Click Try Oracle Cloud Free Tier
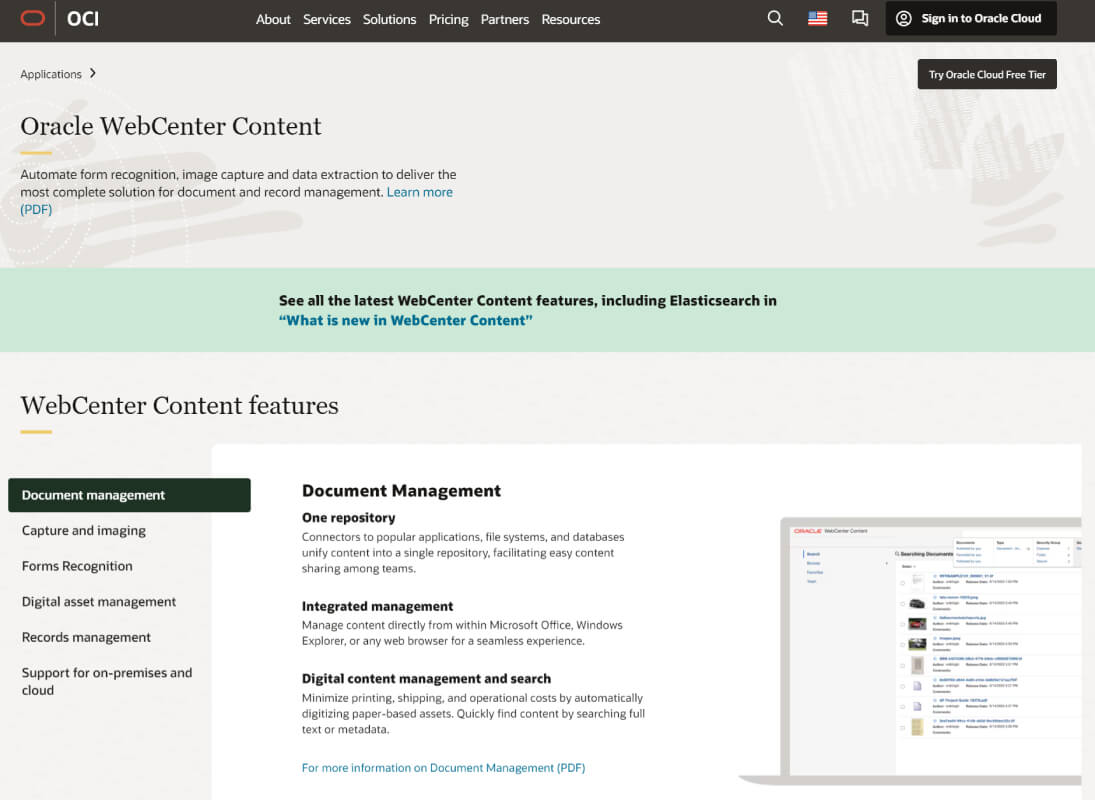 [987, 74]
